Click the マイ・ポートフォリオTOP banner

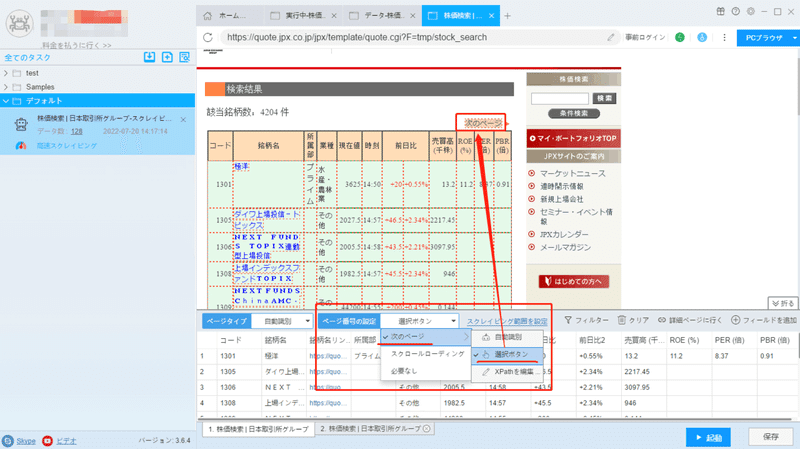point(573,138)
